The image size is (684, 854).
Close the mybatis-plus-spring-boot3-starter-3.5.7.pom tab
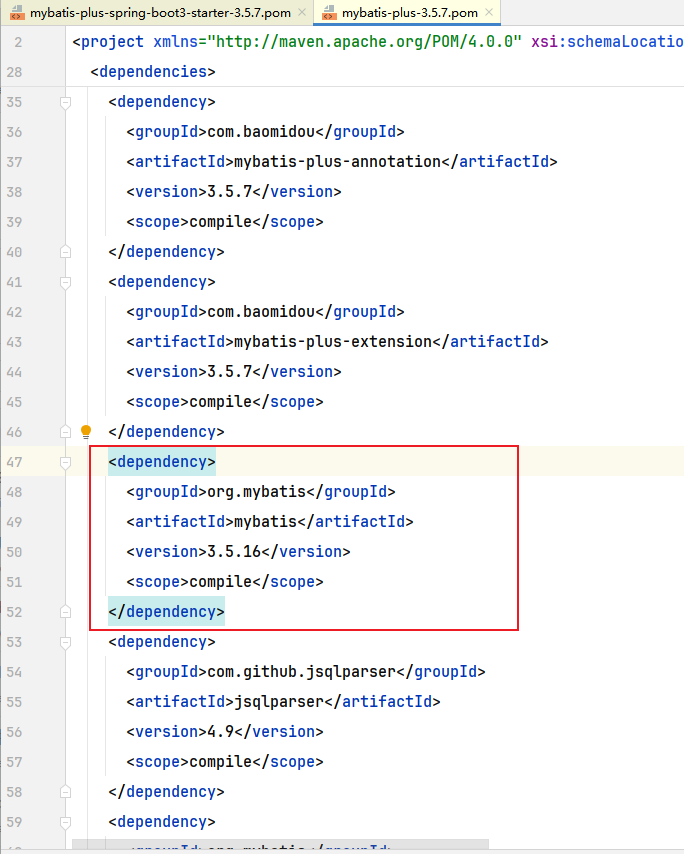click(302, 12)
